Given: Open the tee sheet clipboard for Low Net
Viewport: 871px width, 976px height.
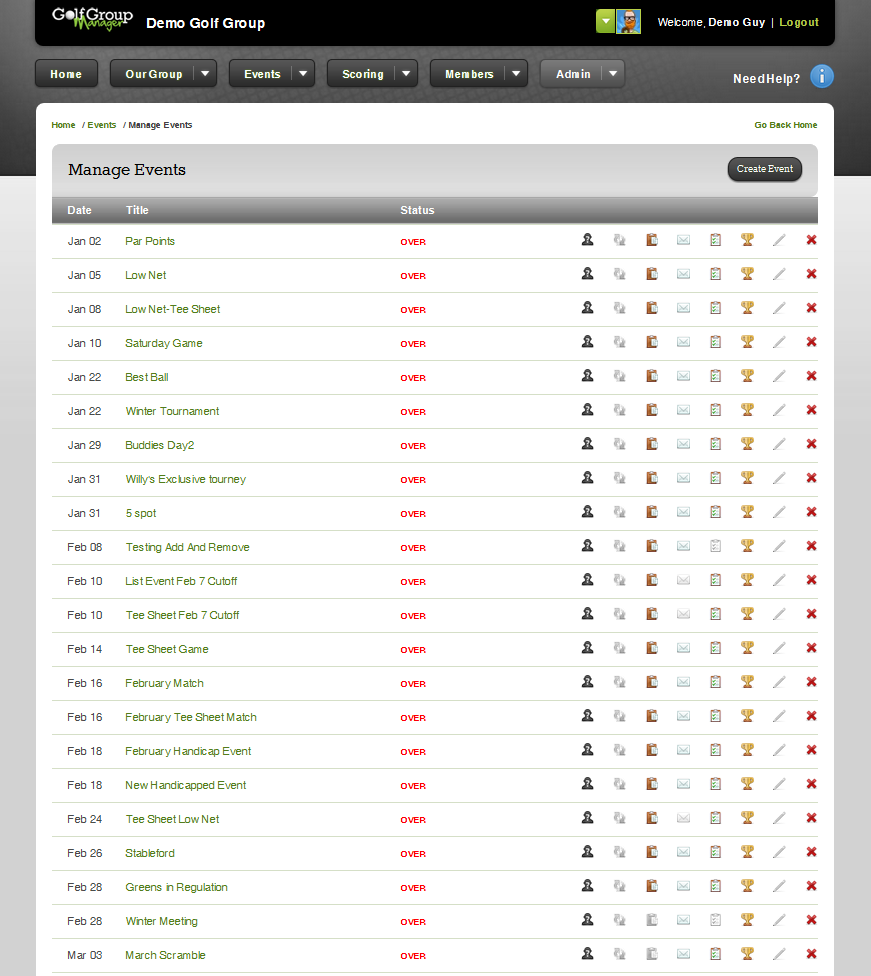Looking at the screenshot, I should (x=651, y=274).
